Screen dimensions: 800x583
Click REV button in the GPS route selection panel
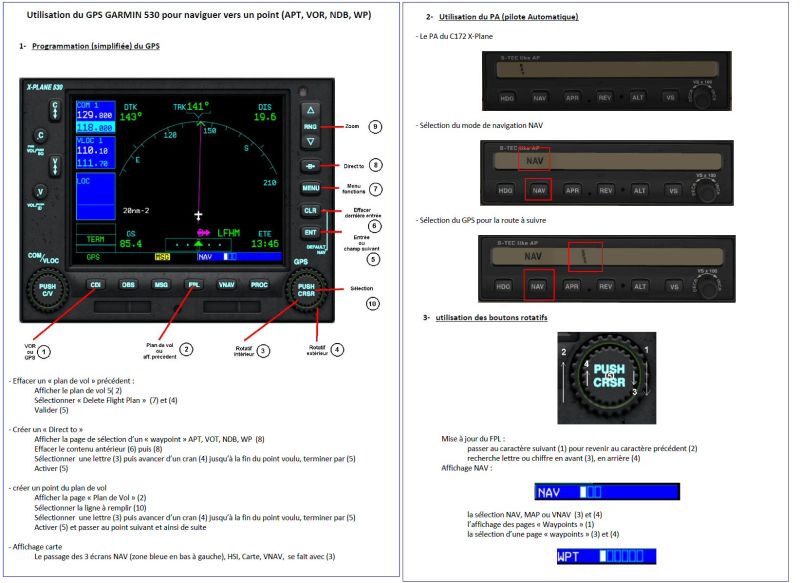[605, 287]
